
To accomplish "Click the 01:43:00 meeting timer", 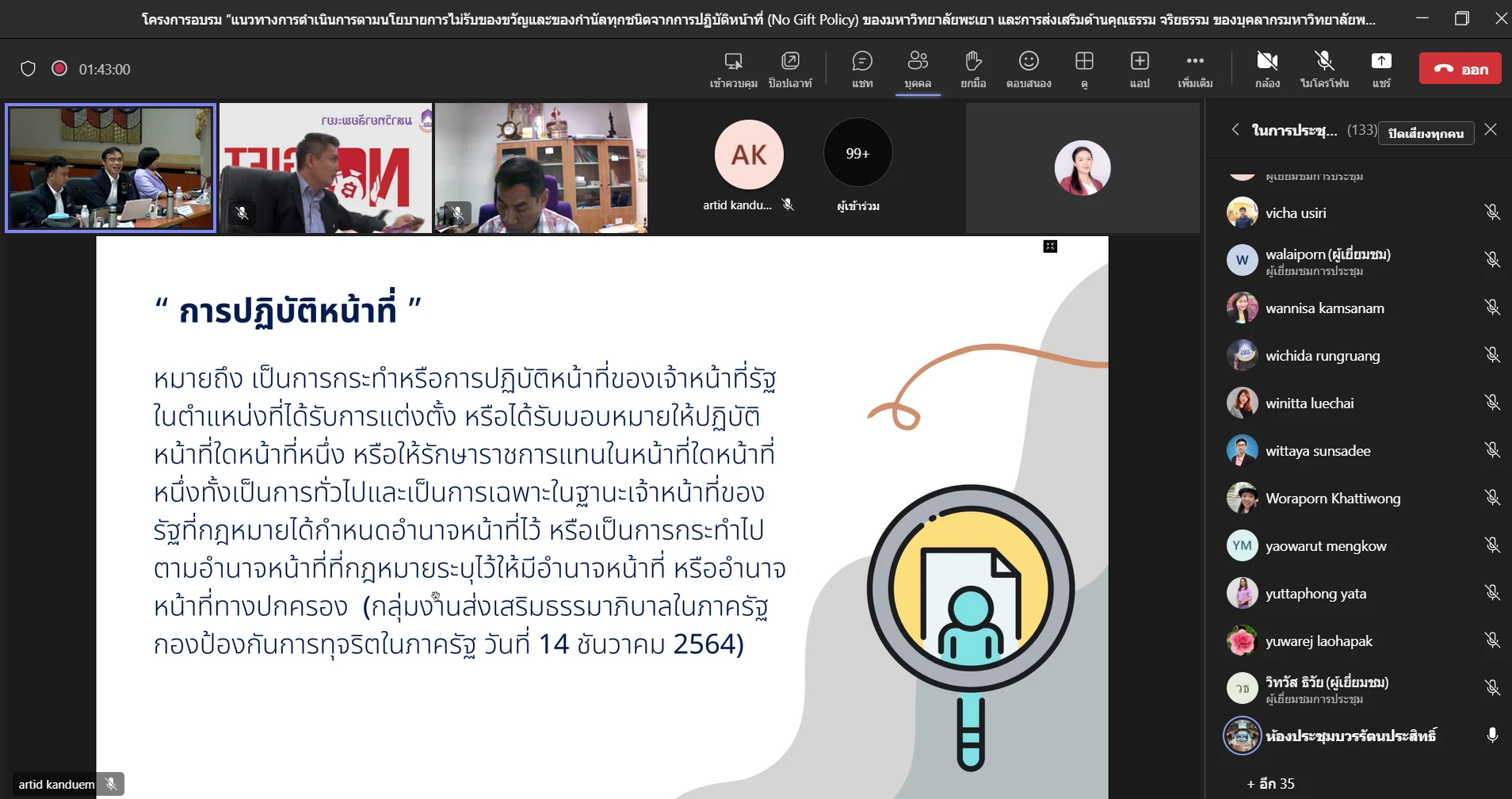I will click(x=105, y=69).
